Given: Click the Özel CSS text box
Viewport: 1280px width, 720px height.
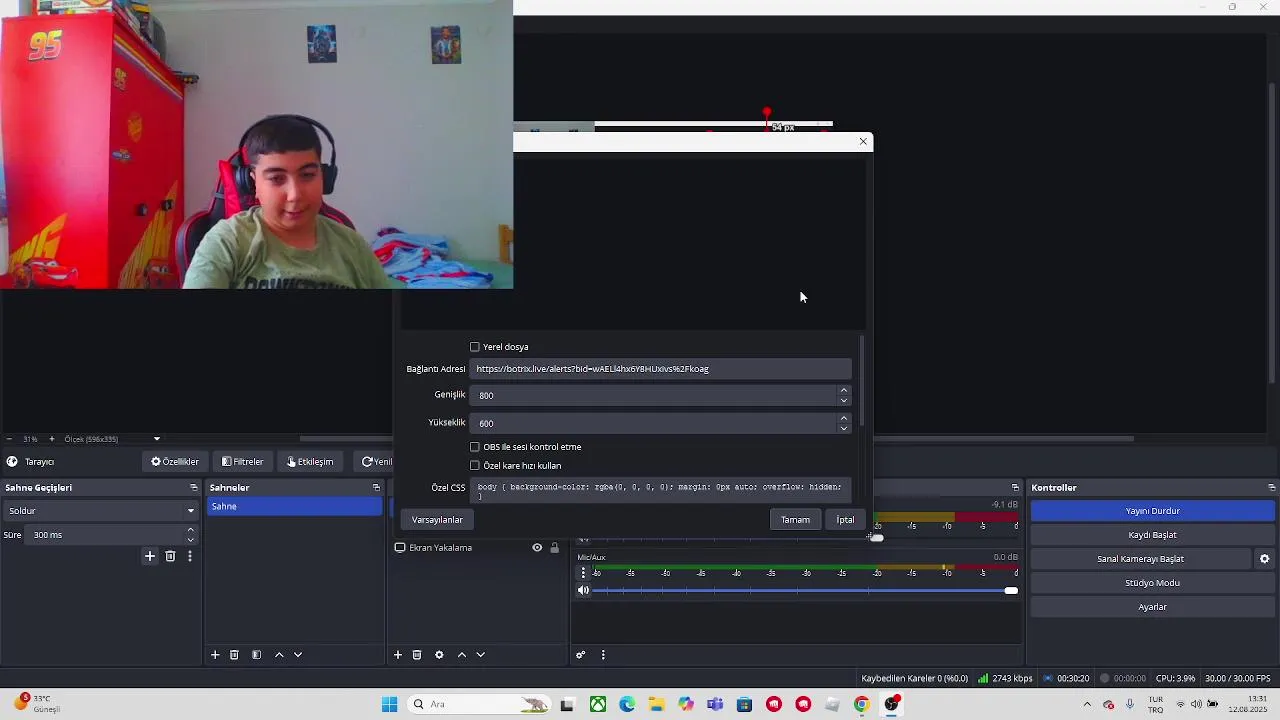Looking at the screenshot, I should pos(661,490).
